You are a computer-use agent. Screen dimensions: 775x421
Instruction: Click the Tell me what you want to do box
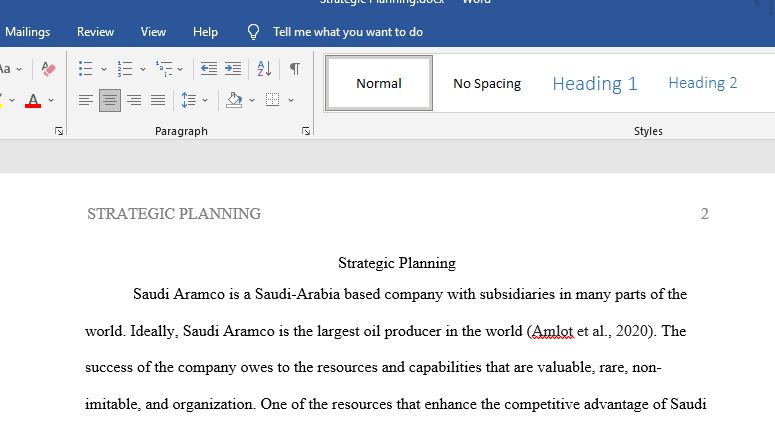(x=347, y=32)
